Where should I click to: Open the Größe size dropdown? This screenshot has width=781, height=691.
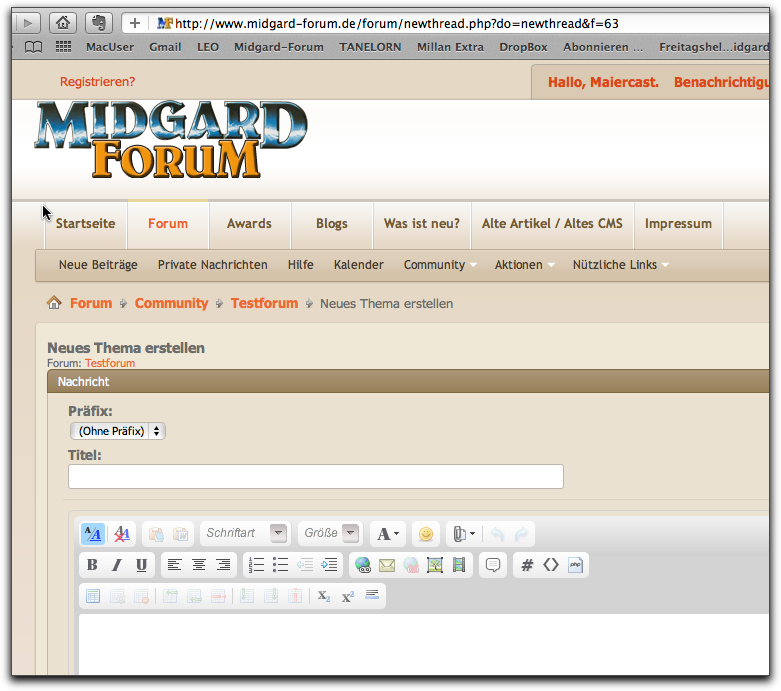[x=350, y=534]
